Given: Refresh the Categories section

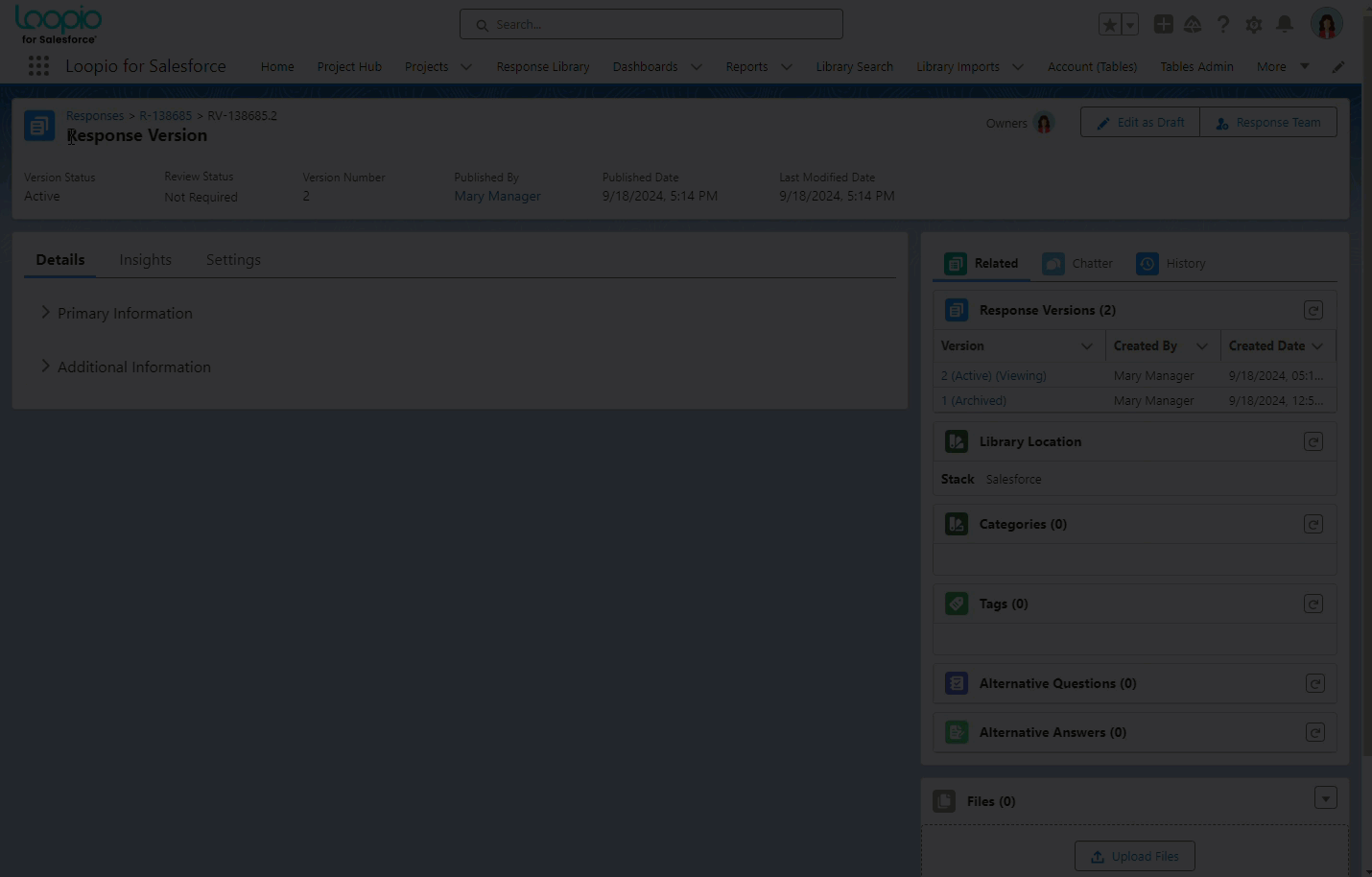Looking at the screenshot, I should tap(1313, 524).
